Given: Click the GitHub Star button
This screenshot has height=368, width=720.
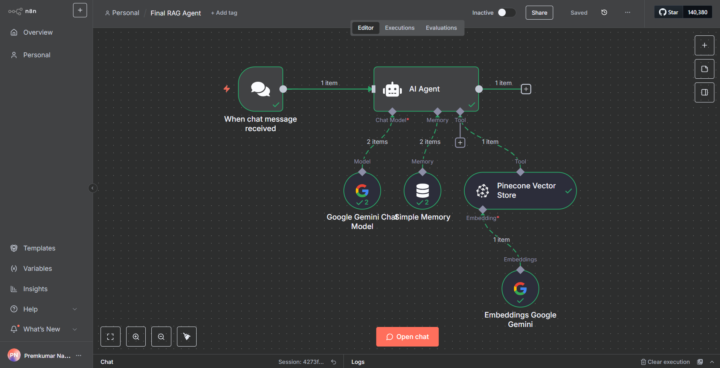Looking at the screenshot, I should (x=669, y=12).
